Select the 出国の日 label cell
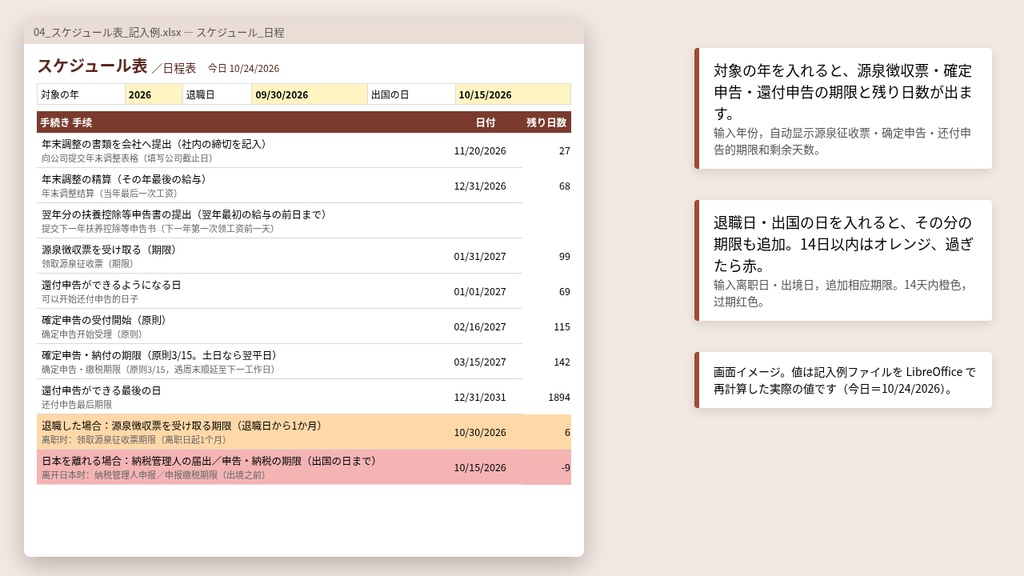This screenshot has height=576, width=1024. click(x=411, y=95)
